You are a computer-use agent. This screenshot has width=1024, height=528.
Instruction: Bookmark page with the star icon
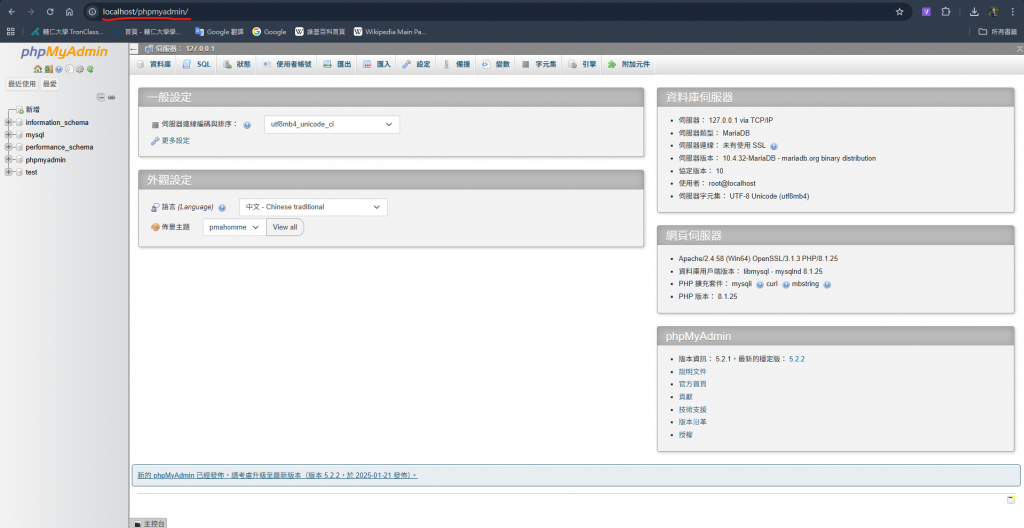click(x=899, y=12)
